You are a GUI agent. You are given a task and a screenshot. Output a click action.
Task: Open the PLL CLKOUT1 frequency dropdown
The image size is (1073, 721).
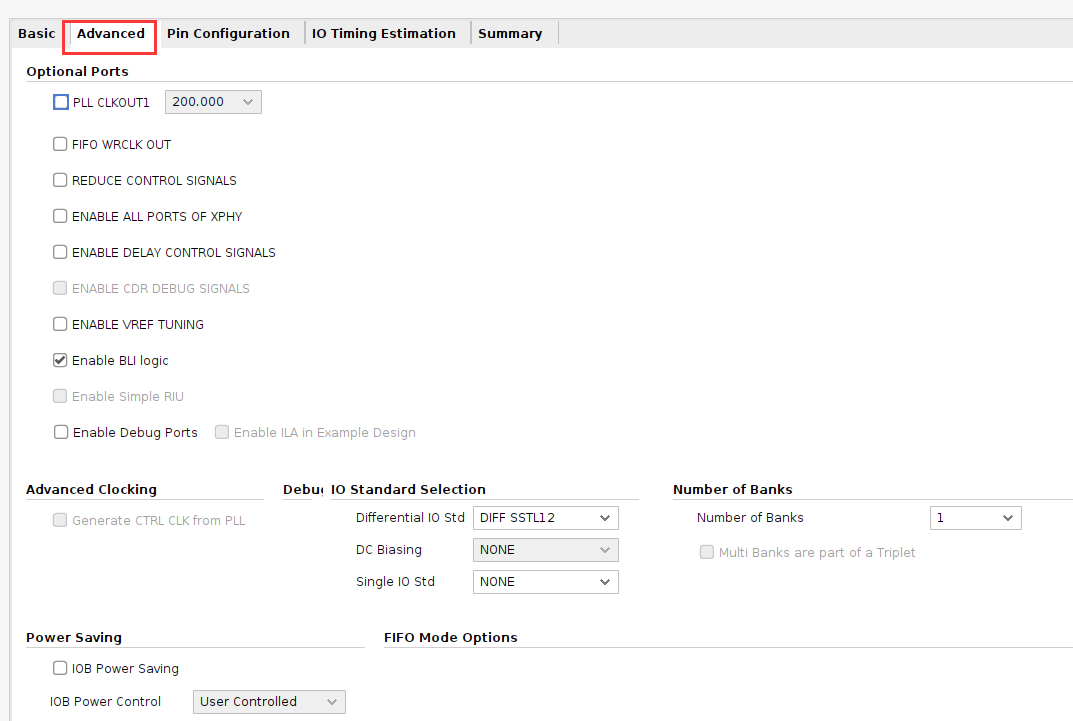pyautogui.click(x=213, y=102)
